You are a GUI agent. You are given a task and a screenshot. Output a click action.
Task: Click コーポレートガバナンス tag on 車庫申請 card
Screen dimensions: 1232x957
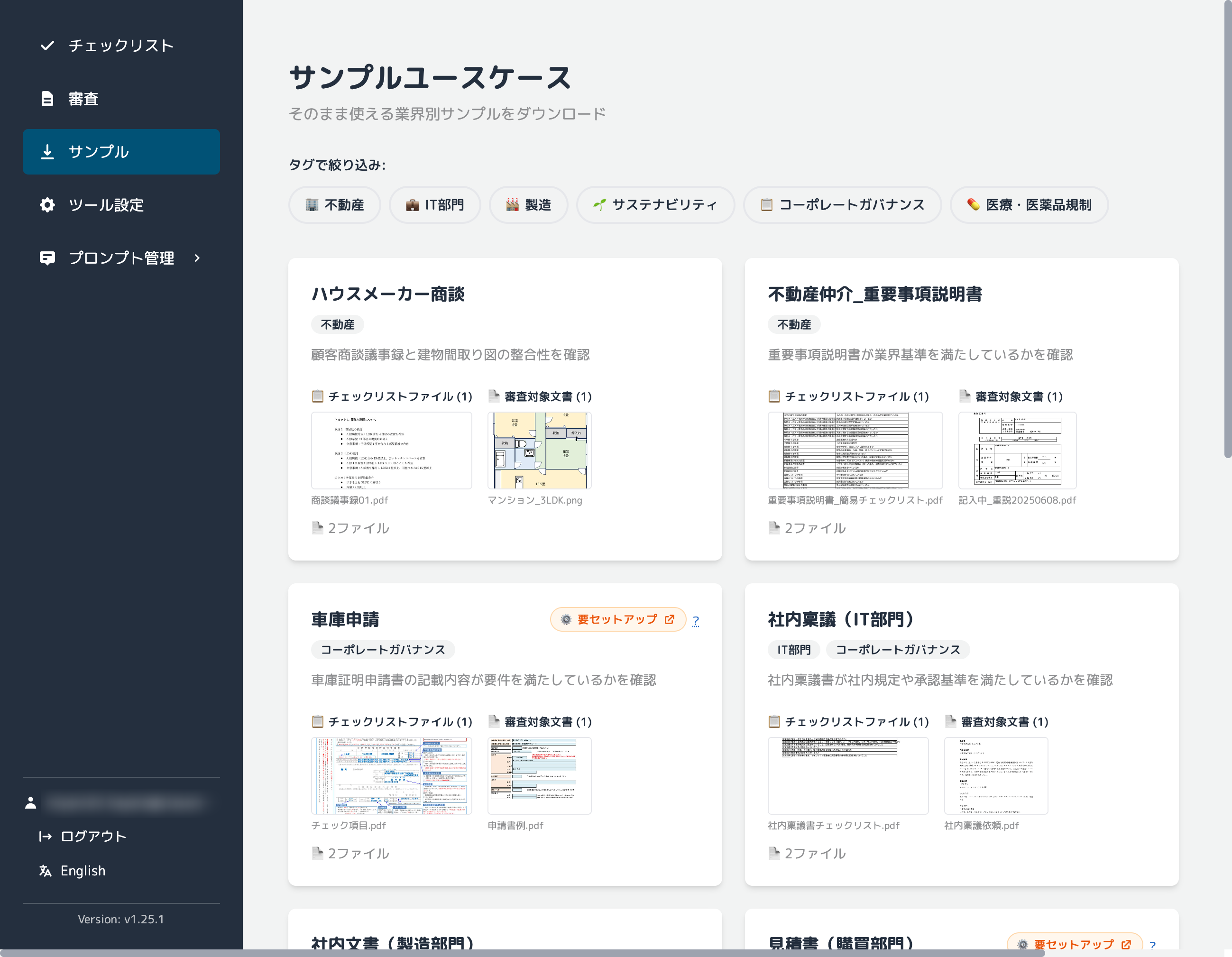(383, 650)
